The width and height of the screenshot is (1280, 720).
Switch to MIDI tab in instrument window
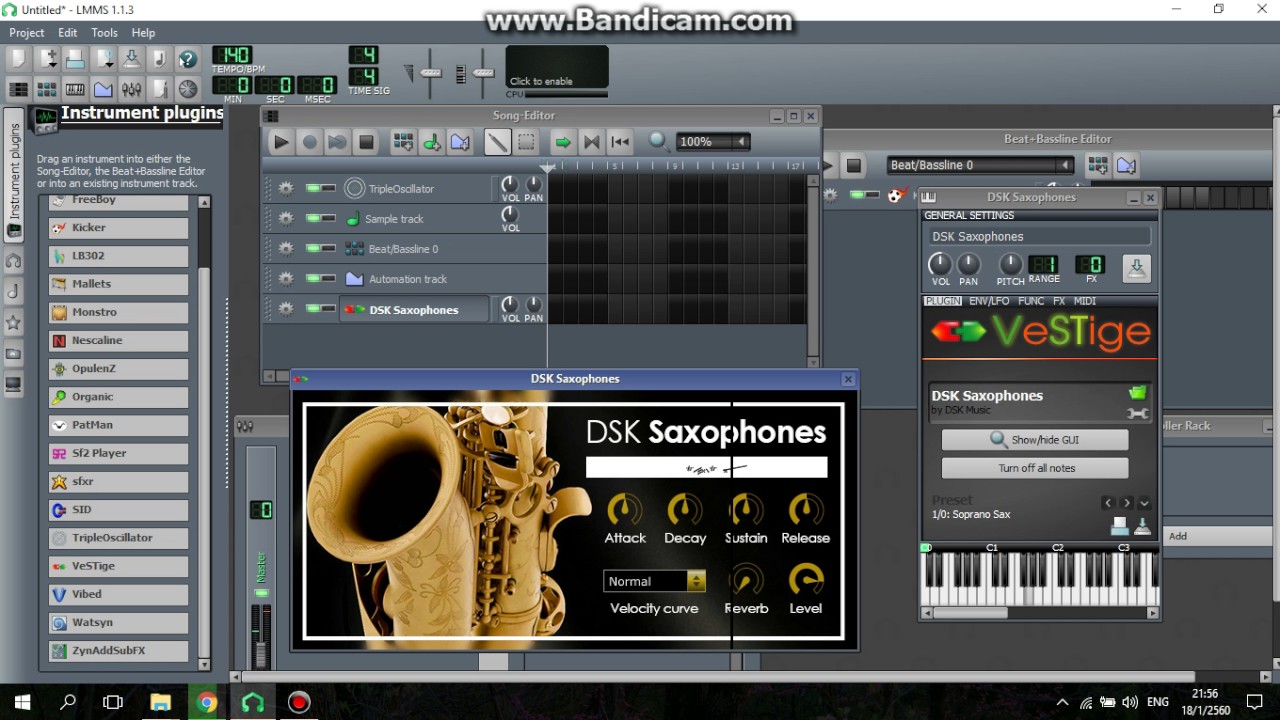[x=1085, y=301]
